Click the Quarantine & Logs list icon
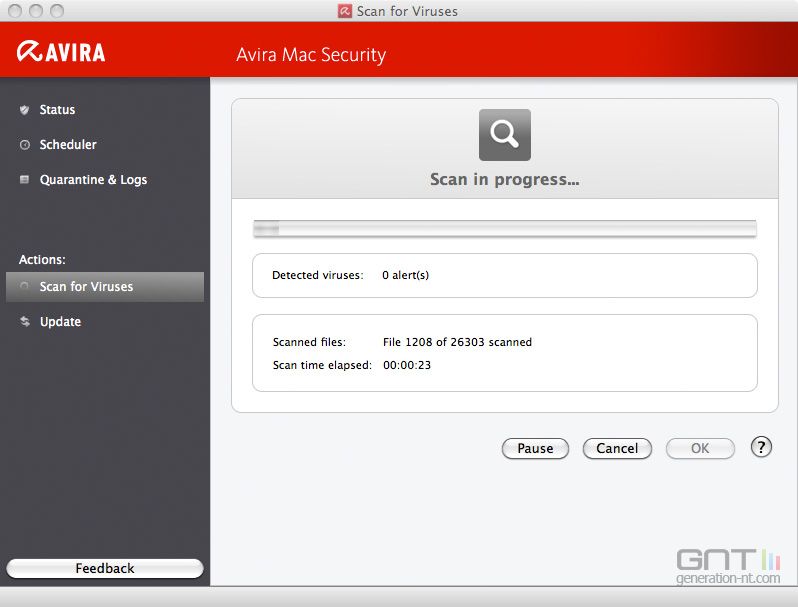The width and height of the screenshot is (798, 607). 24,179
